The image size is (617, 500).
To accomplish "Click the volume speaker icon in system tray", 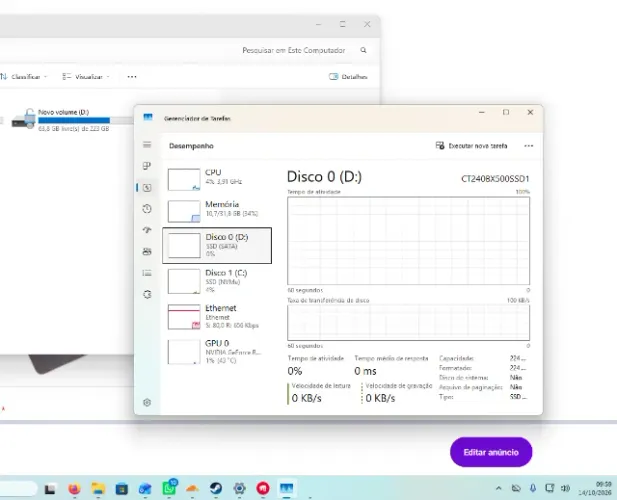I will click(565, 489).
